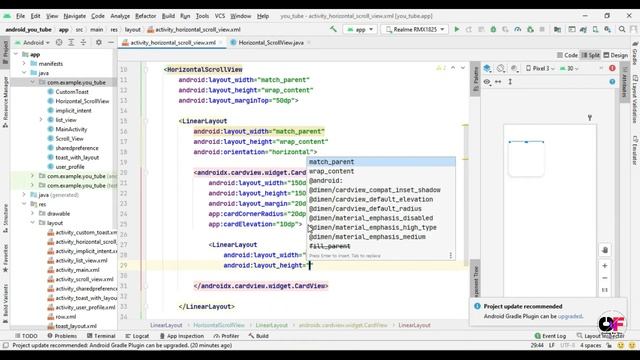640x360 pixels.
Task: Click the blue help icon in preview toolbar
Action: coord(612,82)
